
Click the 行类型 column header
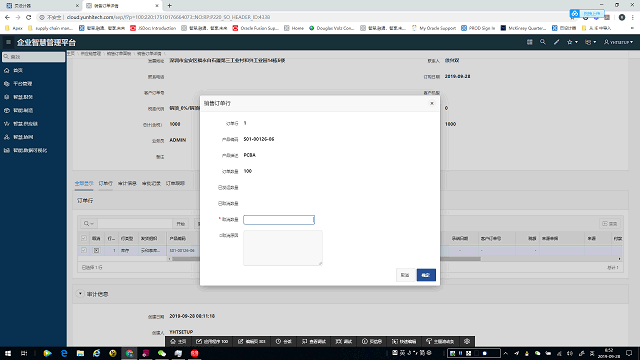127,238
